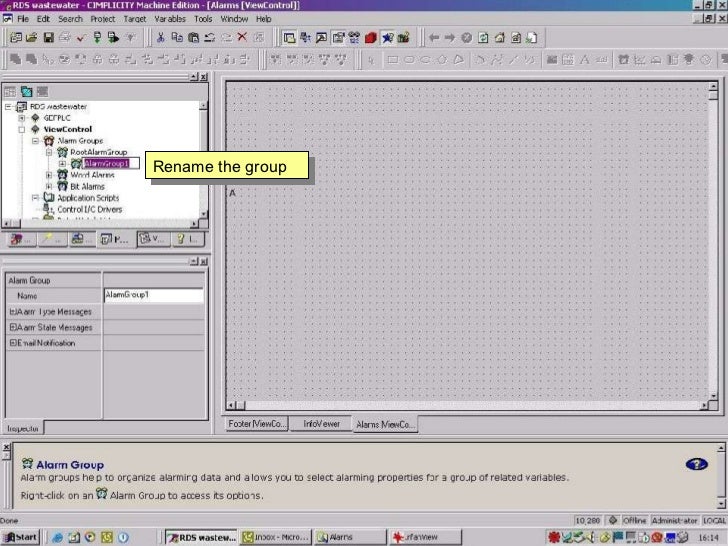Image resolution: width=728 pixels, height=546 pixels.
Task: Click the Name field showing AlarmGroup1
Action: click(154, 295)
